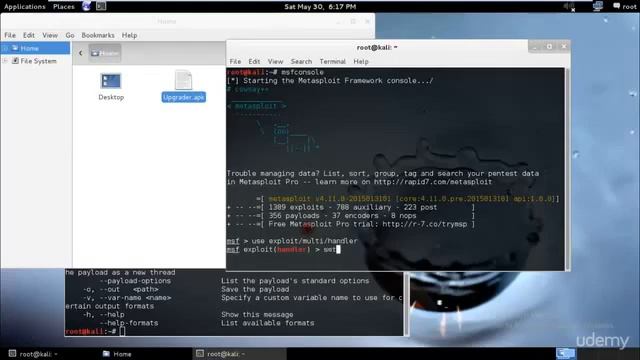Image resolution: width=640 pixels, height=360 pixels.
Task: Expand the File System tree node
Action: click(5, 61)
